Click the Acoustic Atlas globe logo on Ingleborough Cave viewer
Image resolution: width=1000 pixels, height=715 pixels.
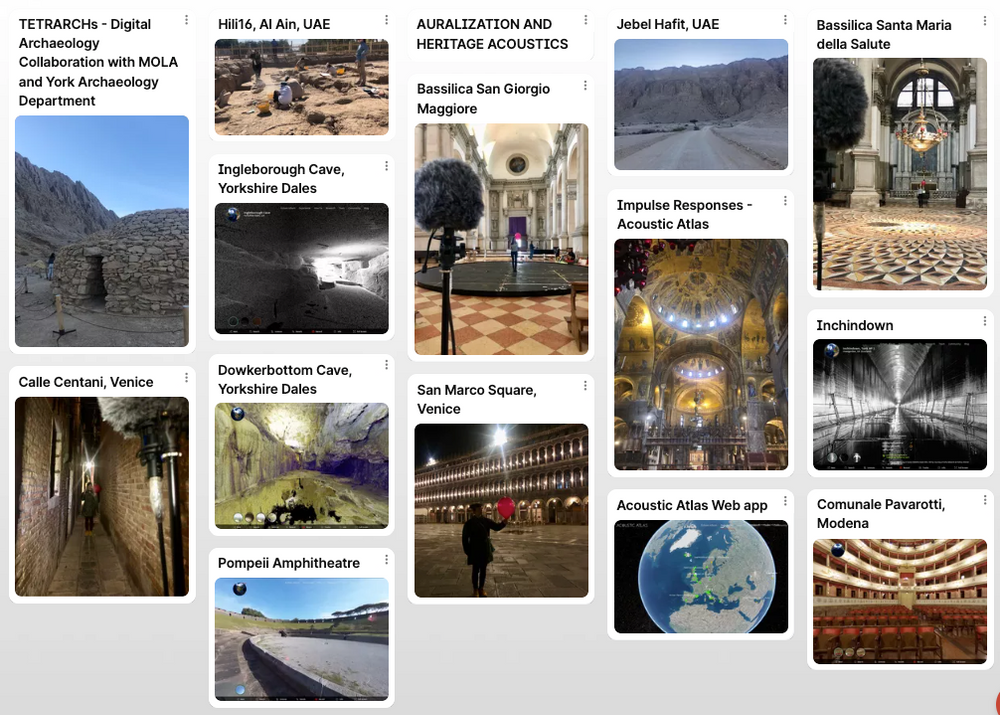pyautogui.click(x=232, y=214)
